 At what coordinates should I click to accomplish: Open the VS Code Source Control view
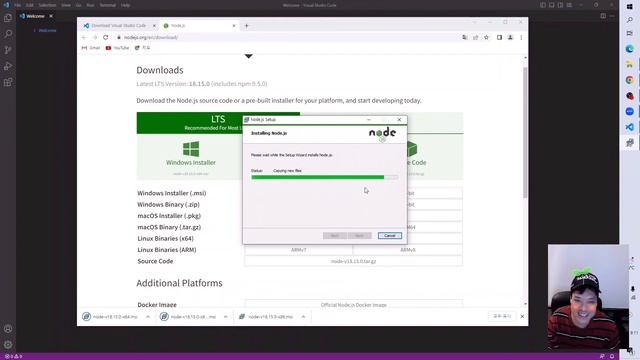[8, 50]
